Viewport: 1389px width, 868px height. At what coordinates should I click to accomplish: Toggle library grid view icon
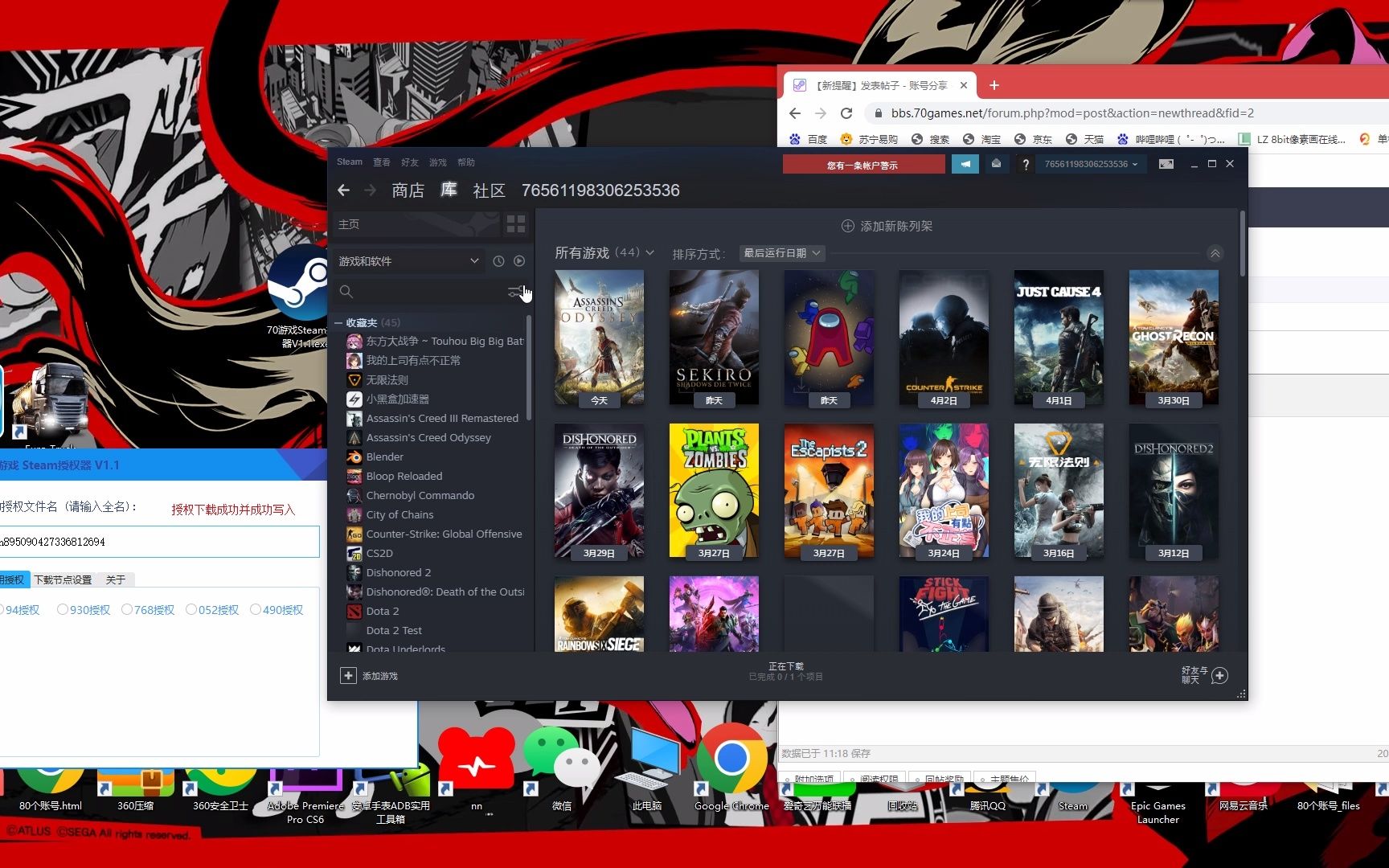[x=516, y=224]
